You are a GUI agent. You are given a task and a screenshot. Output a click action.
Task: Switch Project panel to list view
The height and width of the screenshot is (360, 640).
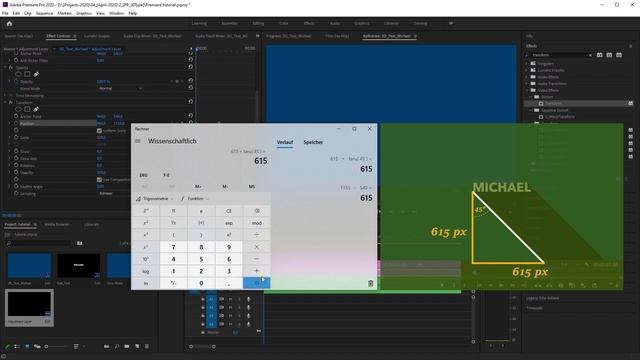coord(17,347)
